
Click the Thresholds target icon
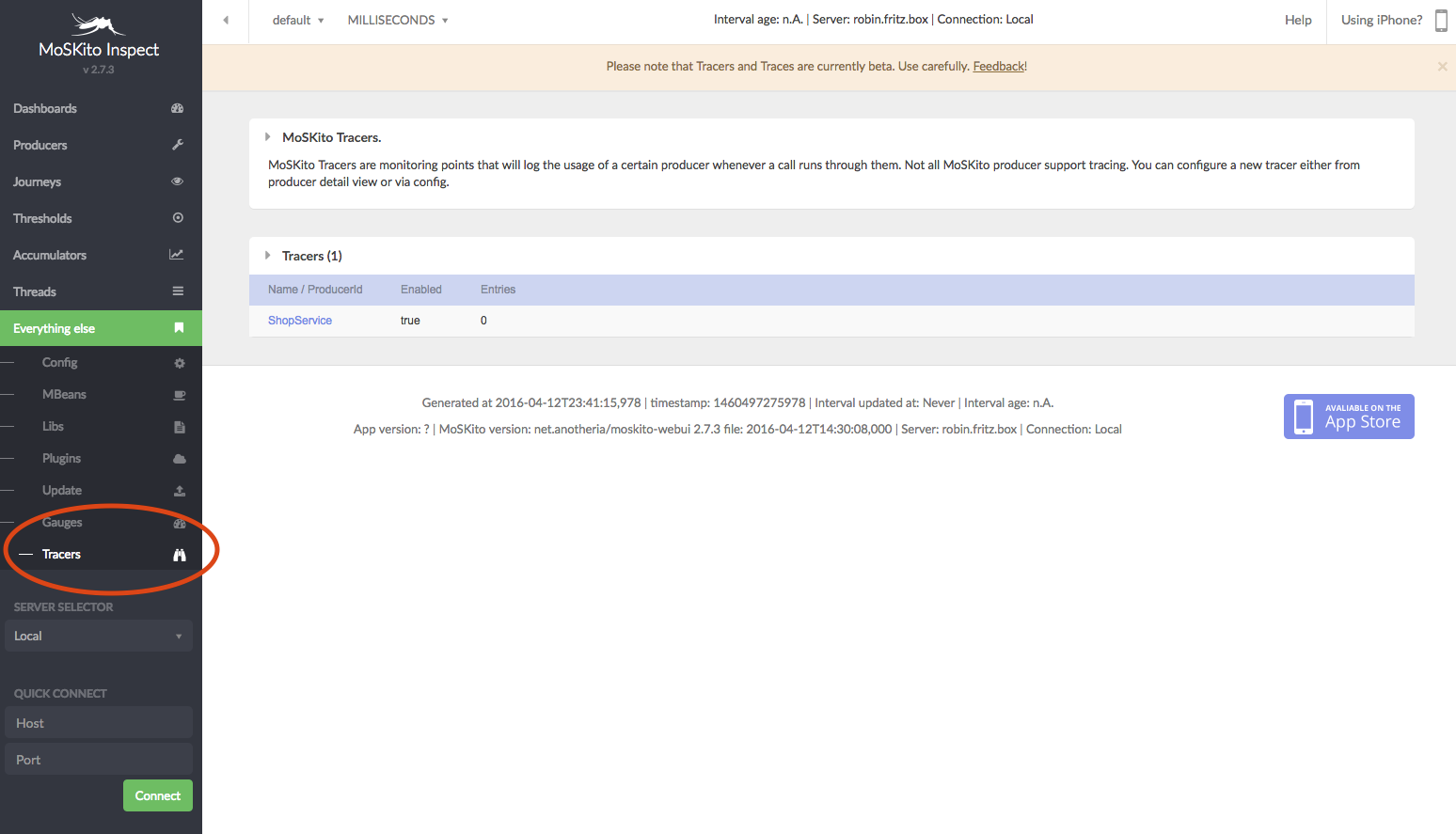(178, 218)
